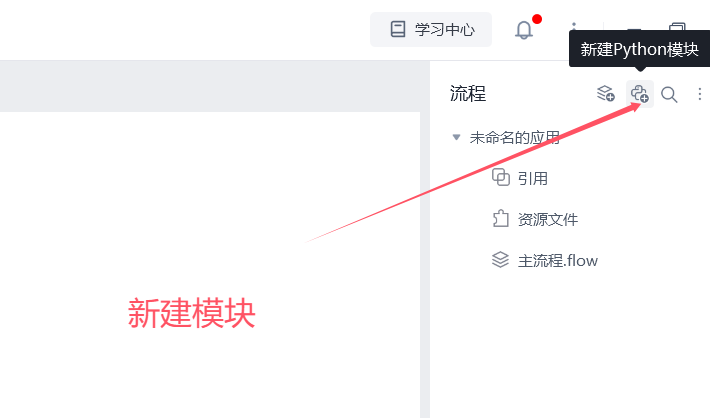This screenshot has height=418, width=710.
Task: Click the overlapping-windows icon at top right
Action: (677, 26)
